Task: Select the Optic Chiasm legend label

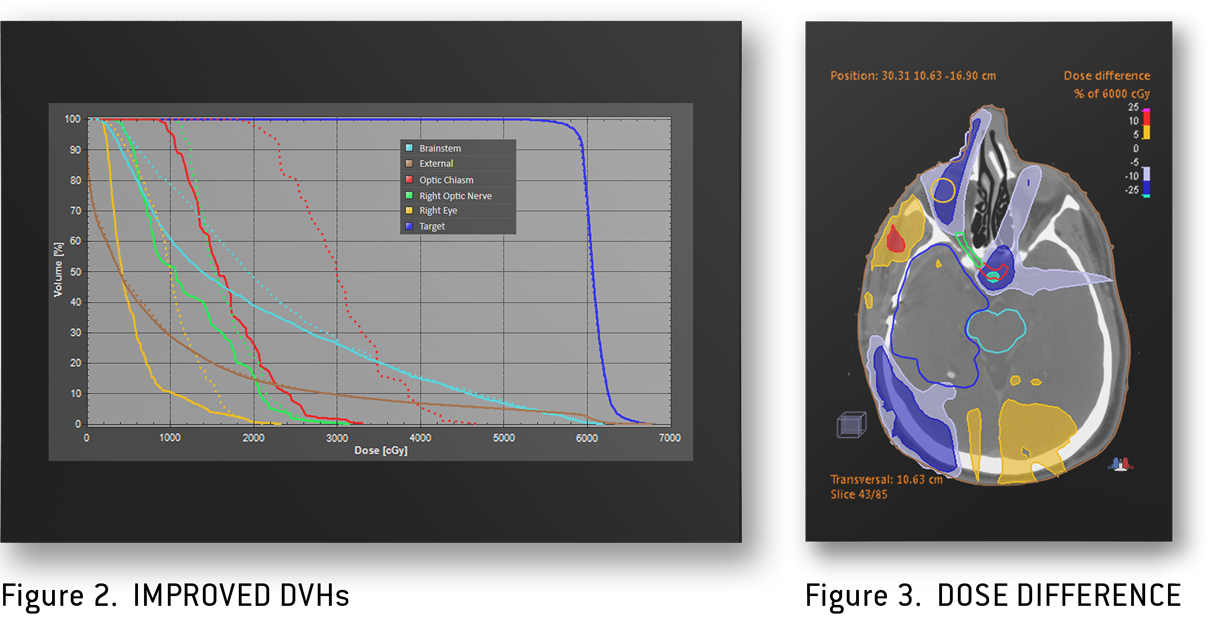Action: (446, 180)
